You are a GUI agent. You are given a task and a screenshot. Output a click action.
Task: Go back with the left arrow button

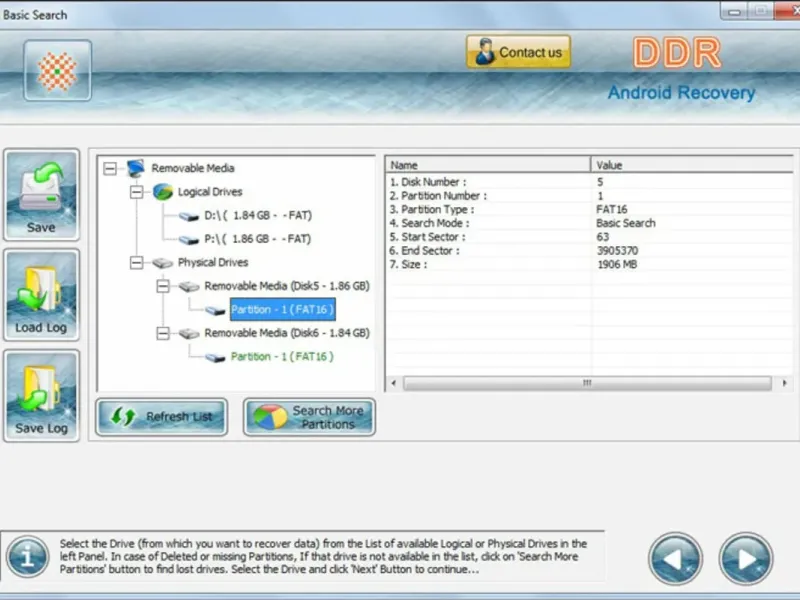(675, 559)
